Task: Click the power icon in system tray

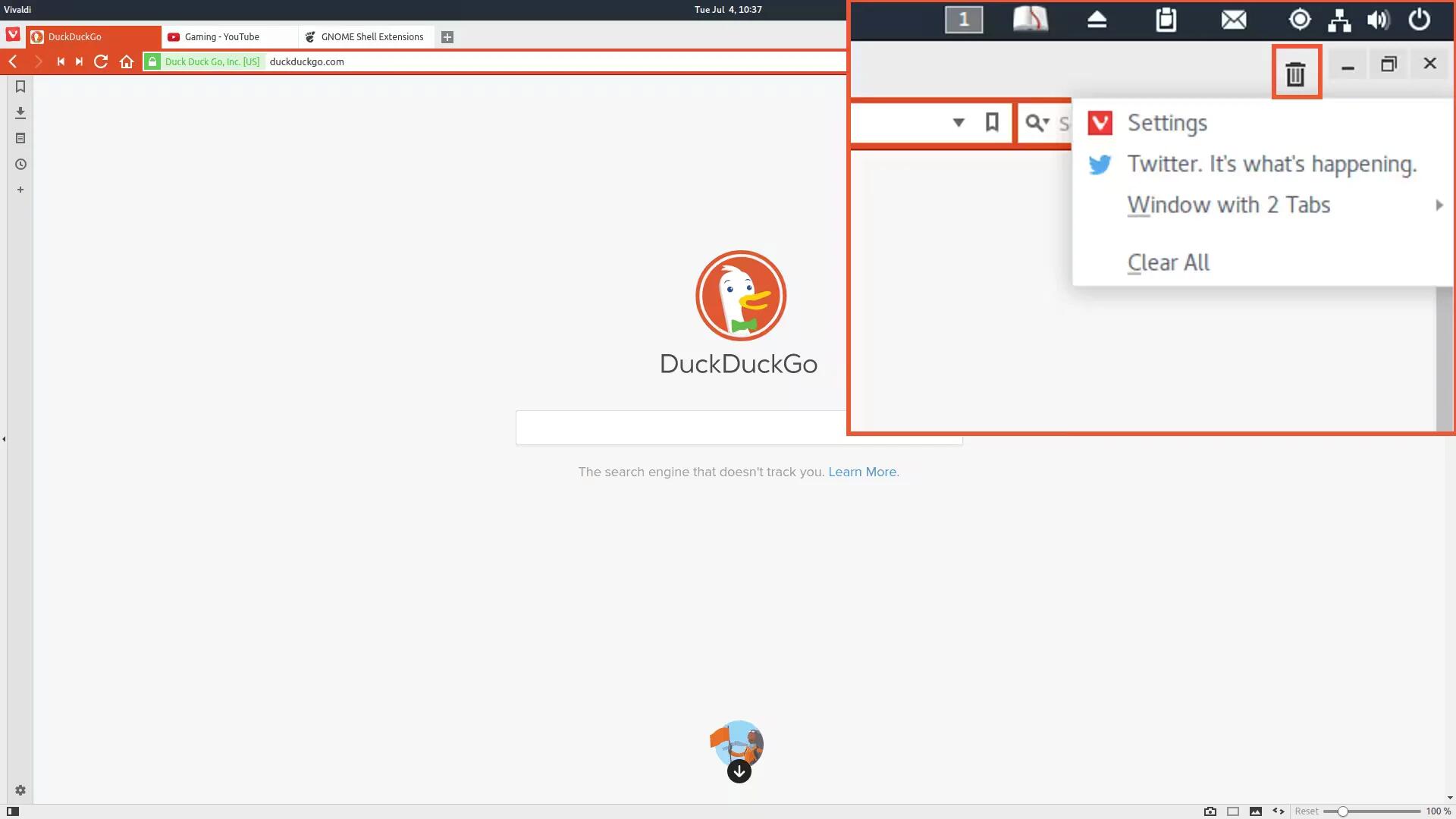Action: [1420, 18]
